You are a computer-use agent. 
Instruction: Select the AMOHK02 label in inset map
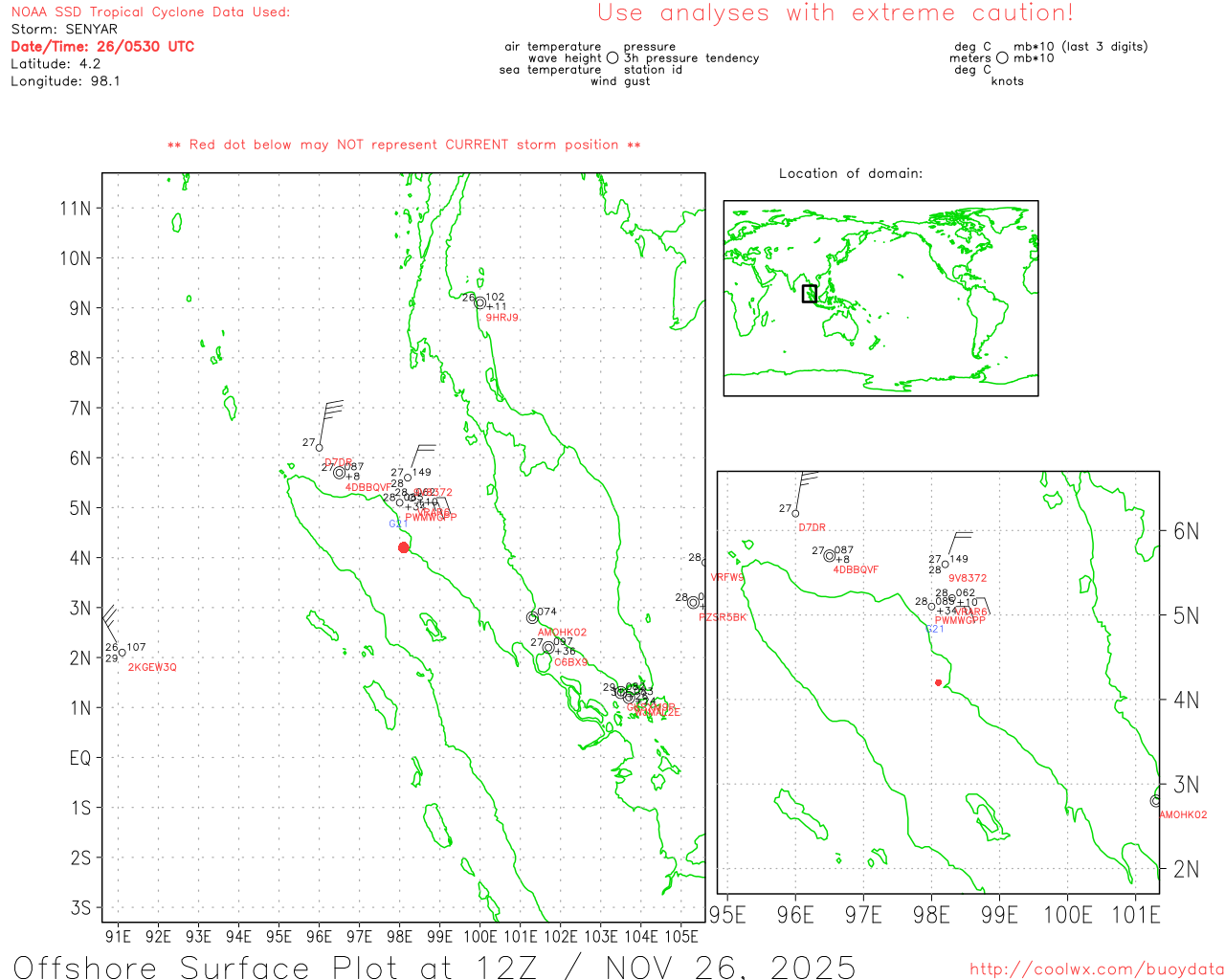click(x=1183, y=815)
